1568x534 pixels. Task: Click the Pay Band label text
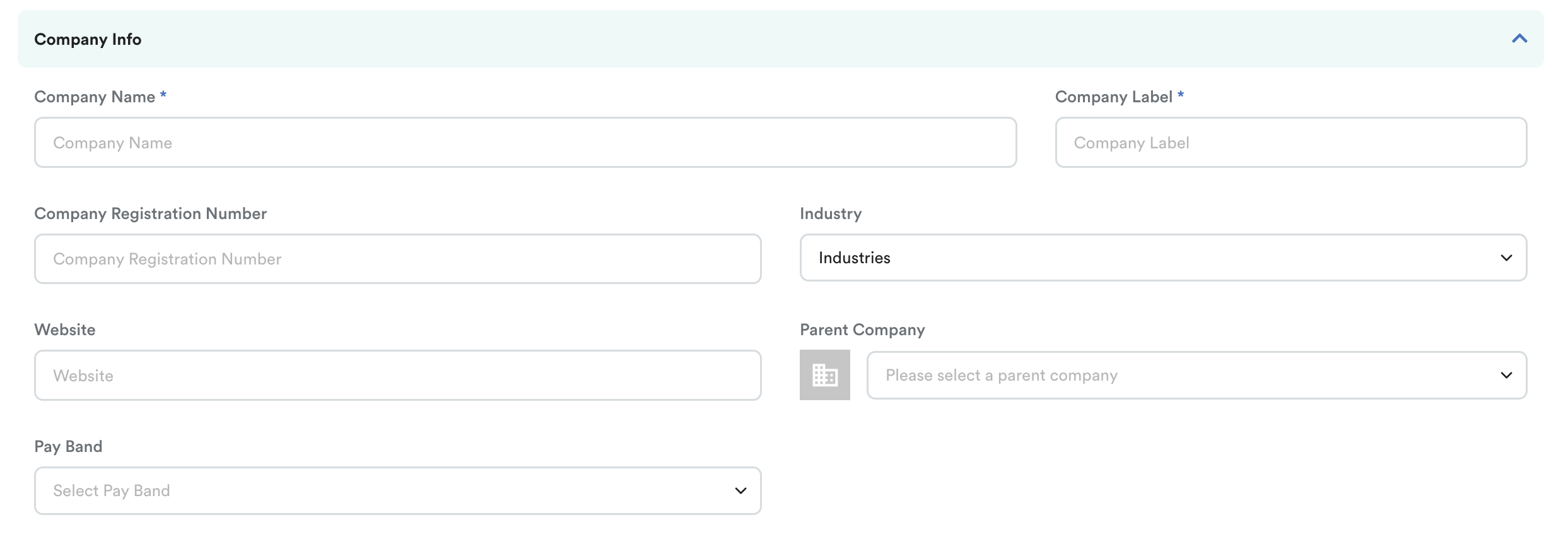pos(68,446)
